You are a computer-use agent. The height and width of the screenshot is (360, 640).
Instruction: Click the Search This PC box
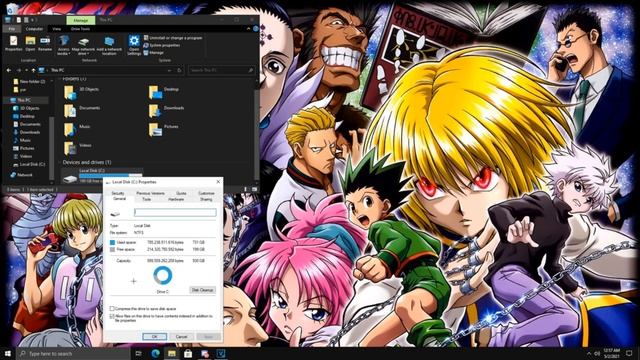click(221, 70)
